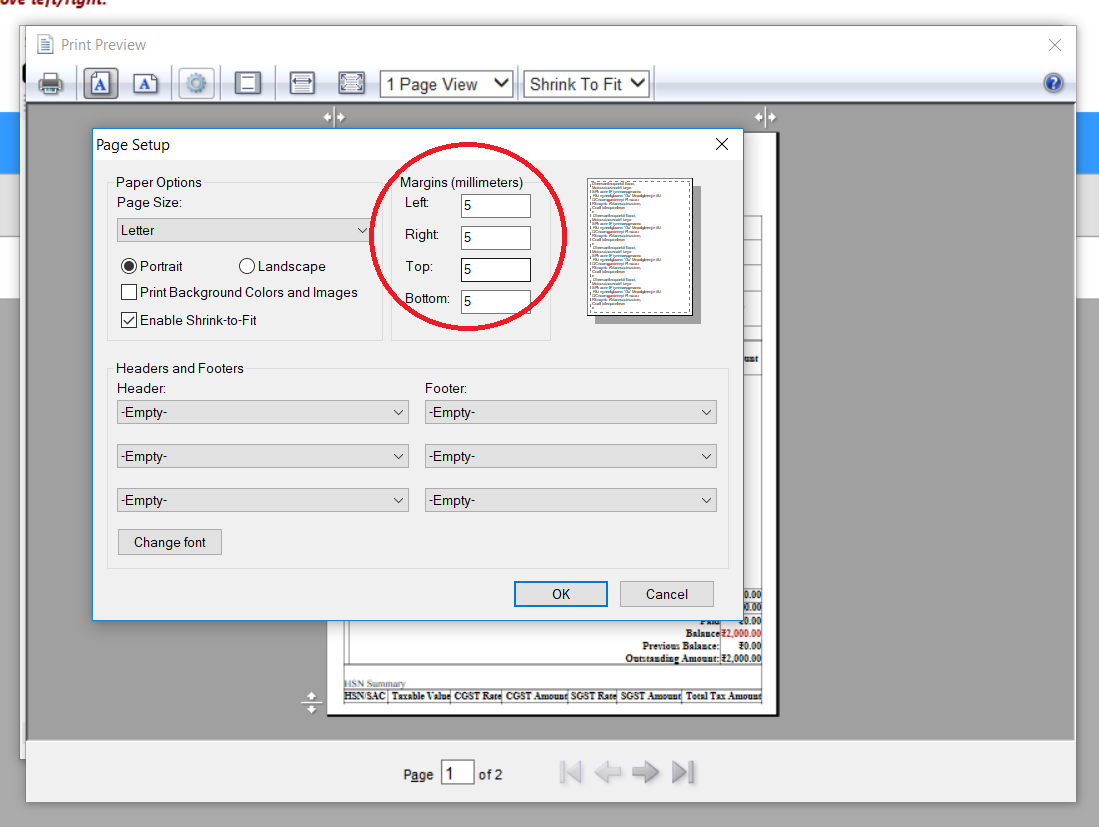The image size is (1099, 827).
Task: Go to last page arrow
Action: tap(683, 772)
